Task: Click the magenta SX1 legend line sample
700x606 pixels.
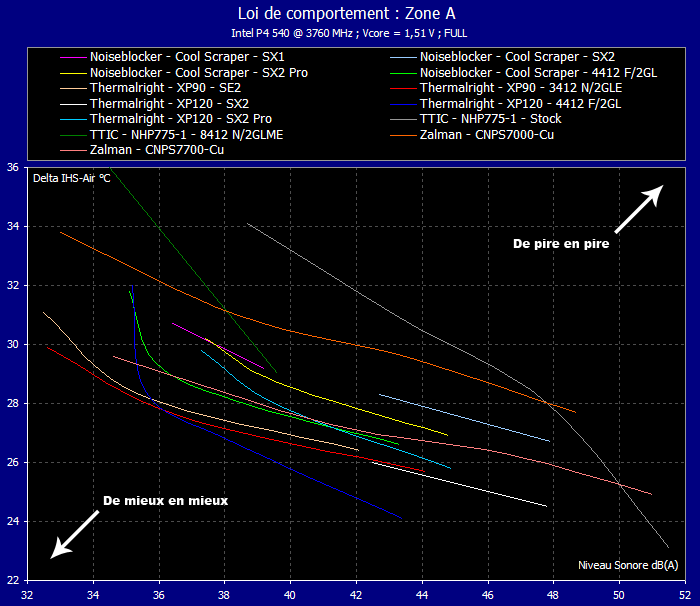Action: coord(73,58)
